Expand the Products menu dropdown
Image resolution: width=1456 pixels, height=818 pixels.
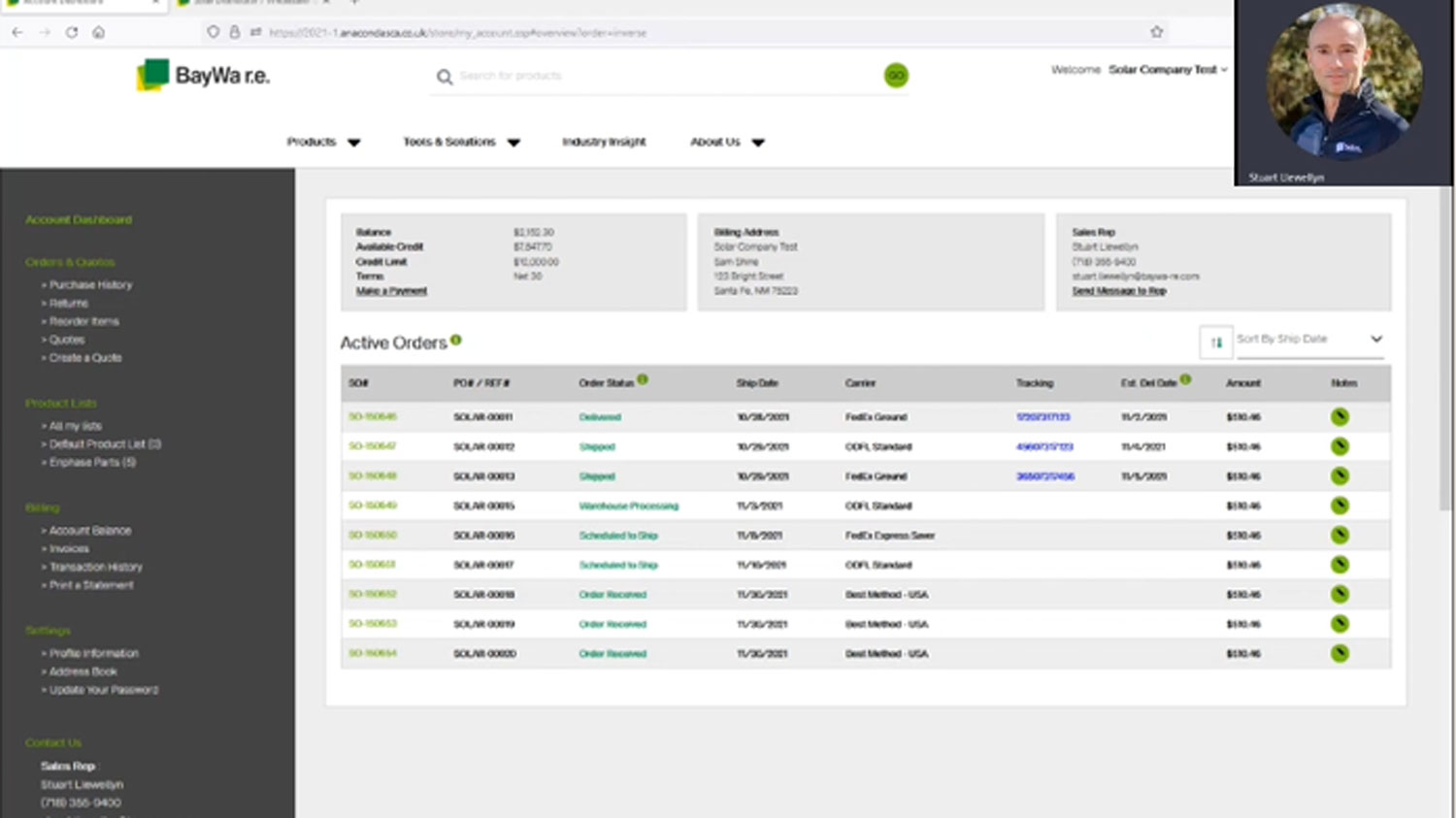tap(323, 142)
